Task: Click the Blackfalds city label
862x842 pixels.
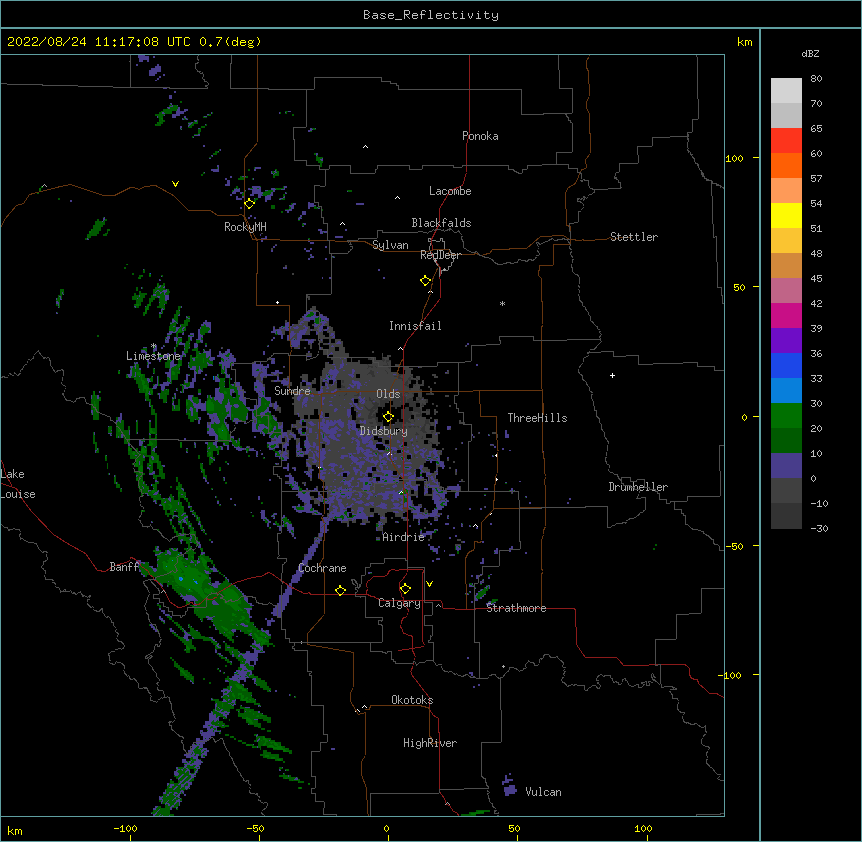Action: [441, 223]
